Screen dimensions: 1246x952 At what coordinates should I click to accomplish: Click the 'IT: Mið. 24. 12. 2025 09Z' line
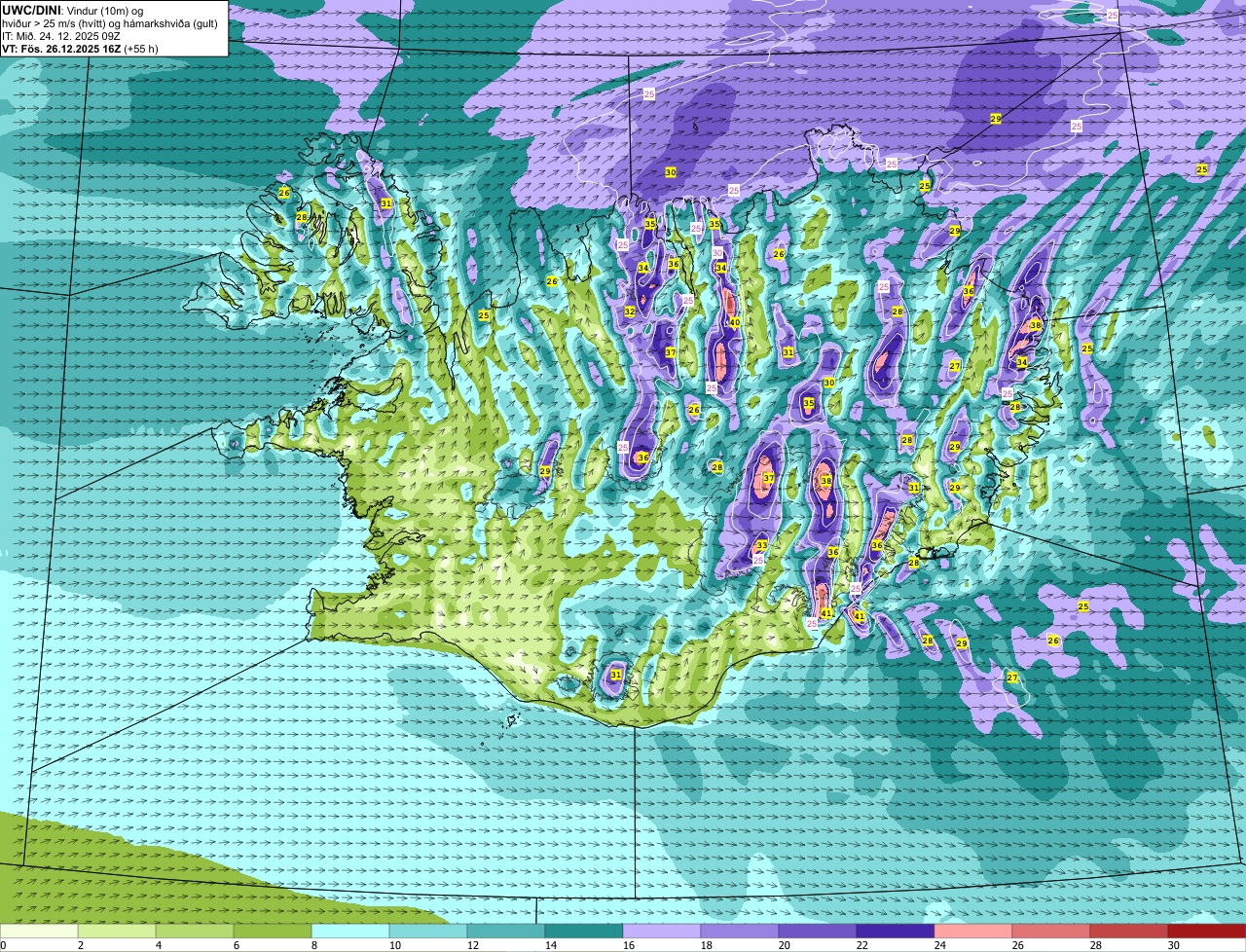61,35
